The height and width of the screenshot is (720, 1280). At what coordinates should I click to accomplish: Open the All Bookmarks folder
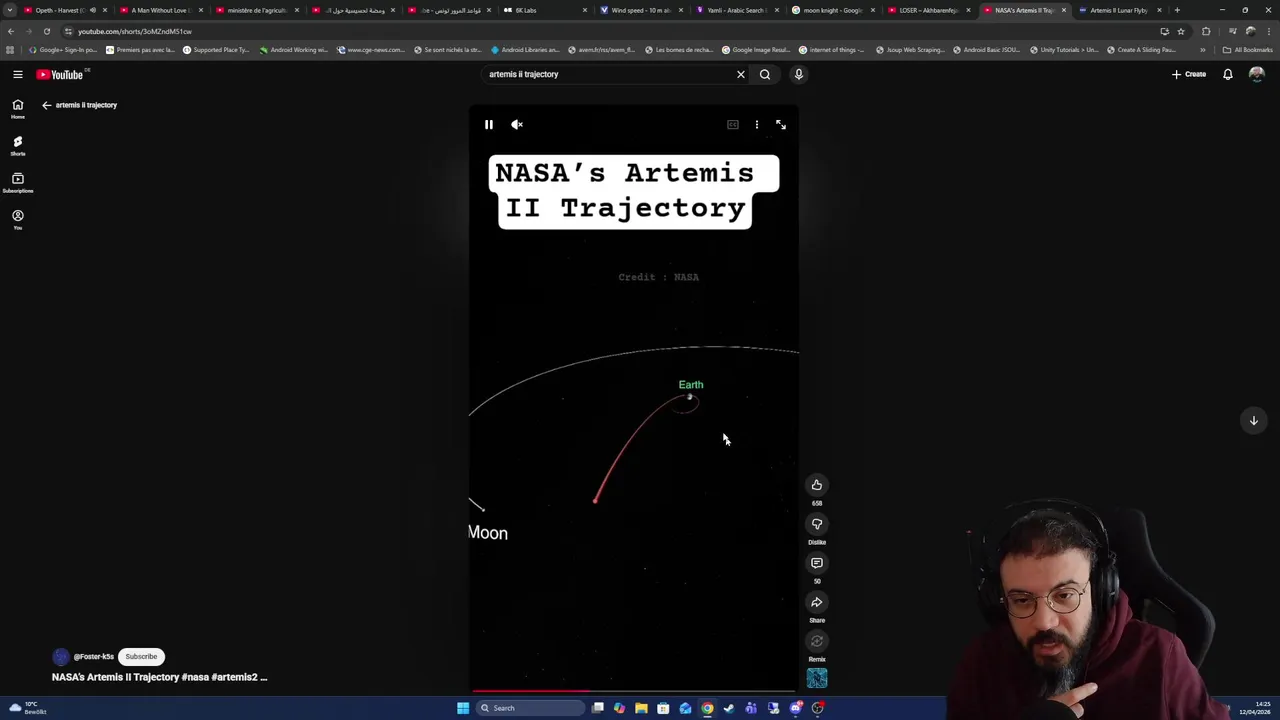(x=1248, y=50)
